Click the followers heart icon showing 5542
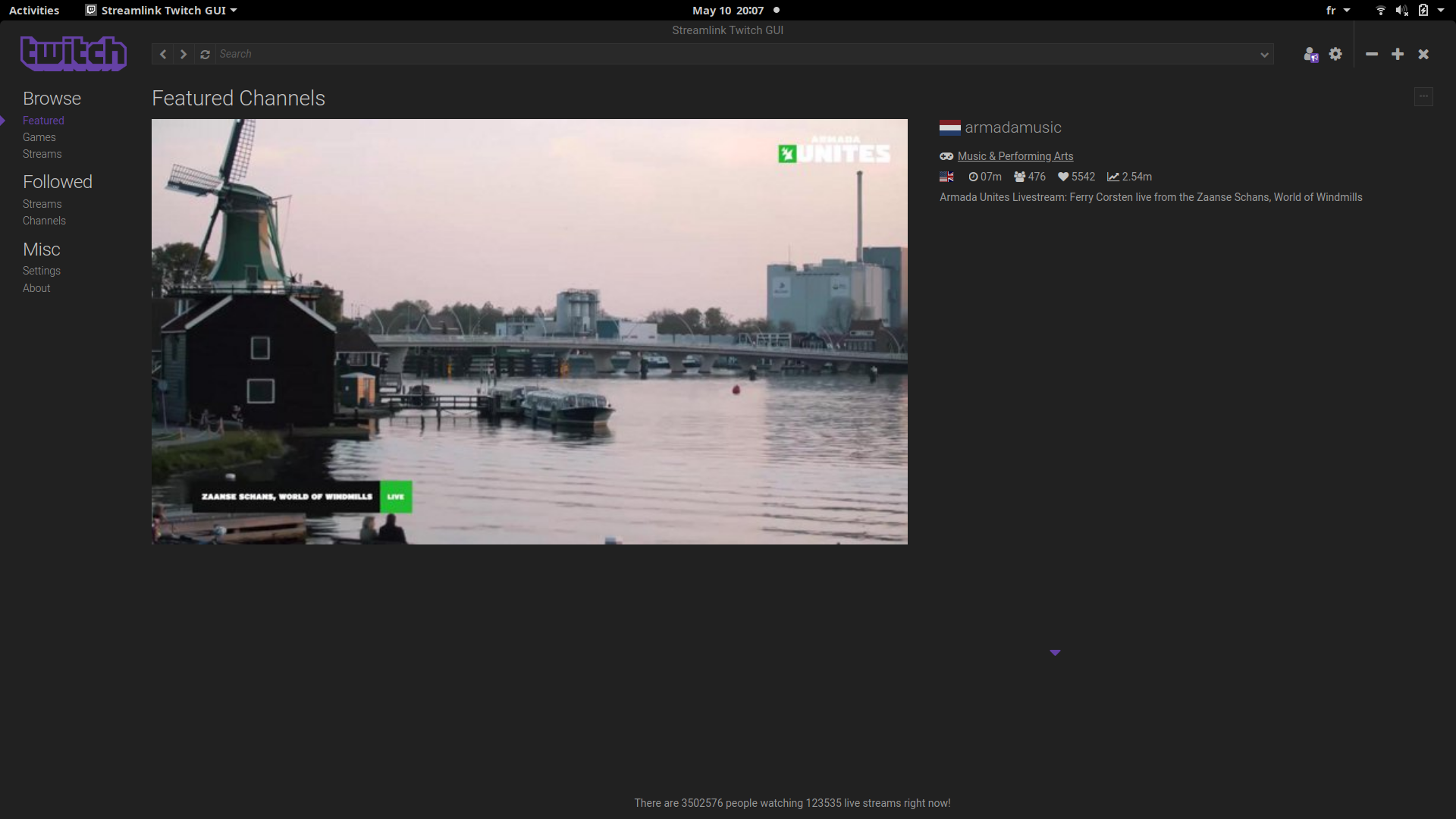 (x=1064, y=177)
